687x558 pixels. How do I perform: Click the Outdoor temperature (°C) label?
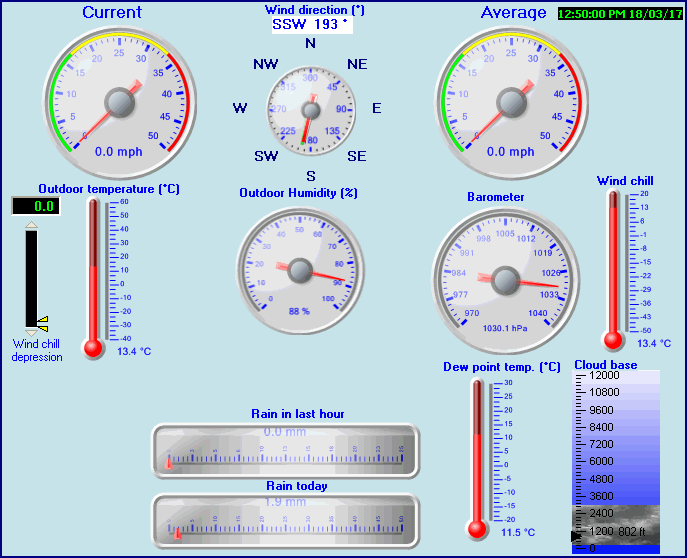coord(109,189)
